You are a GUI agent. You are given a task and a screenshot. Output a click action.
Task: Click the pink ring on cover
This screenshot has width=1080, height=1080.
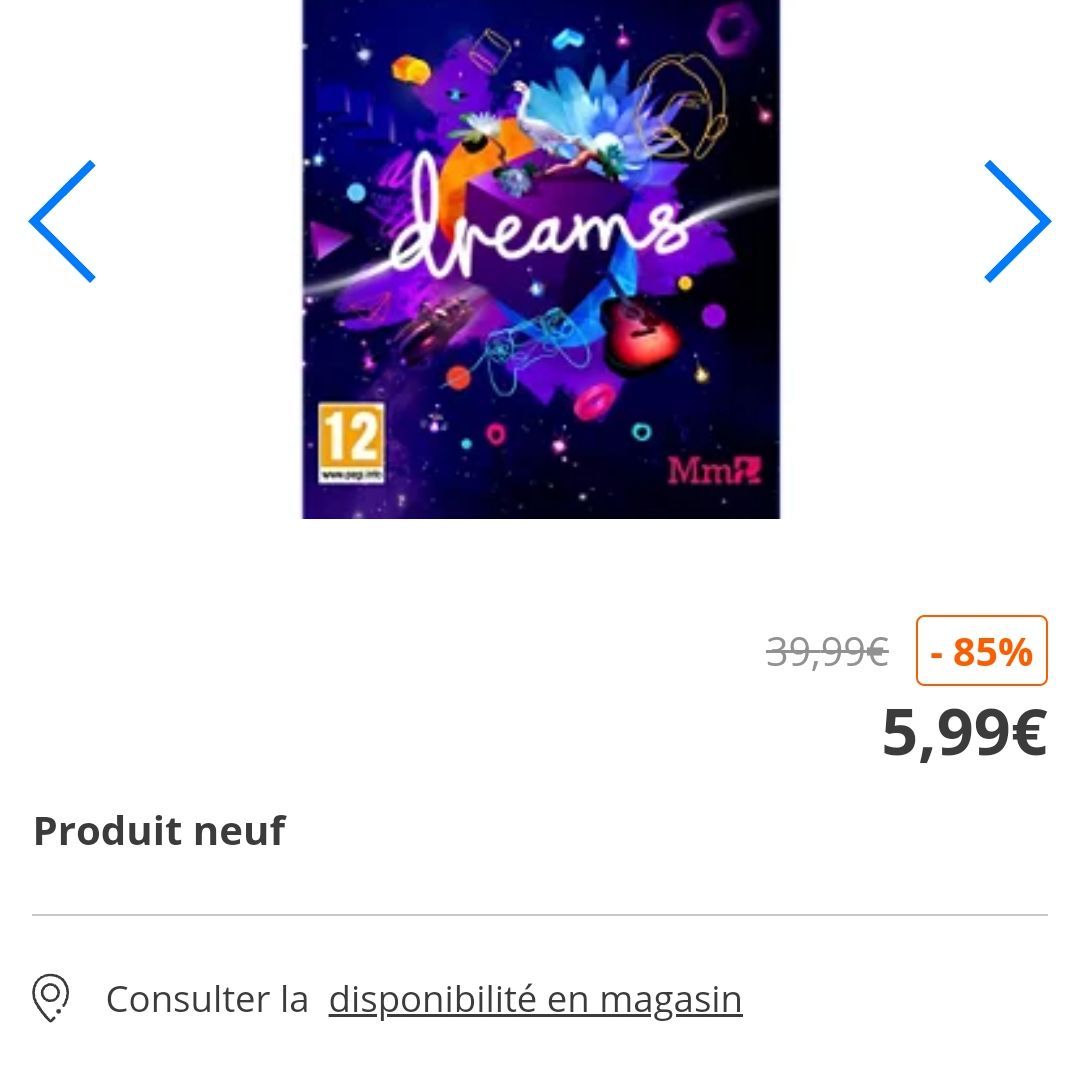click(x=594, y=400)
